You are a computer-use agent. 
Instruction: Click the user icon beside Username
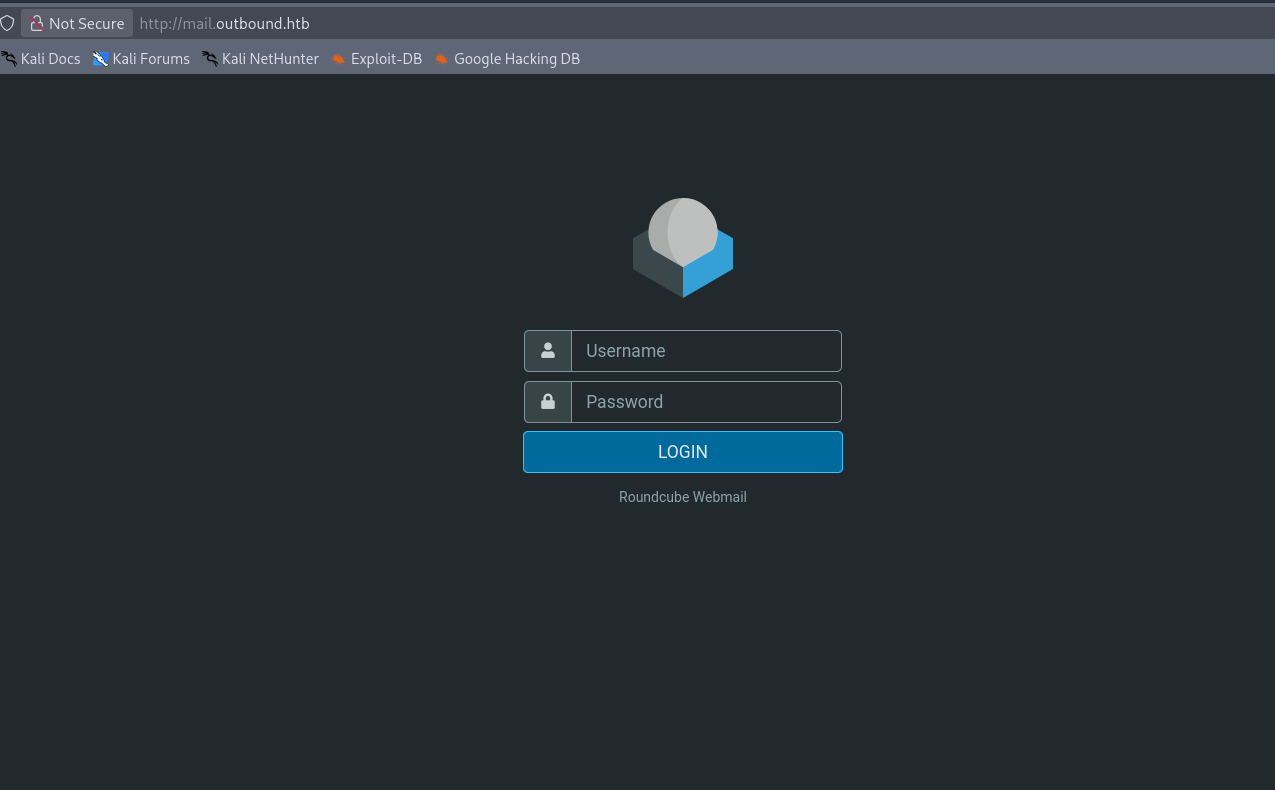click(x=548, y=351)
